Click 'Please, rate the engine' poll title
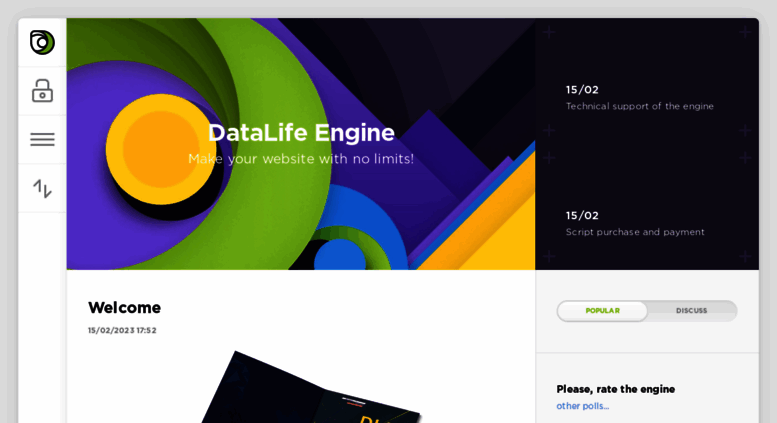Viewport: 777px width, 423px height. pos(615,389)
